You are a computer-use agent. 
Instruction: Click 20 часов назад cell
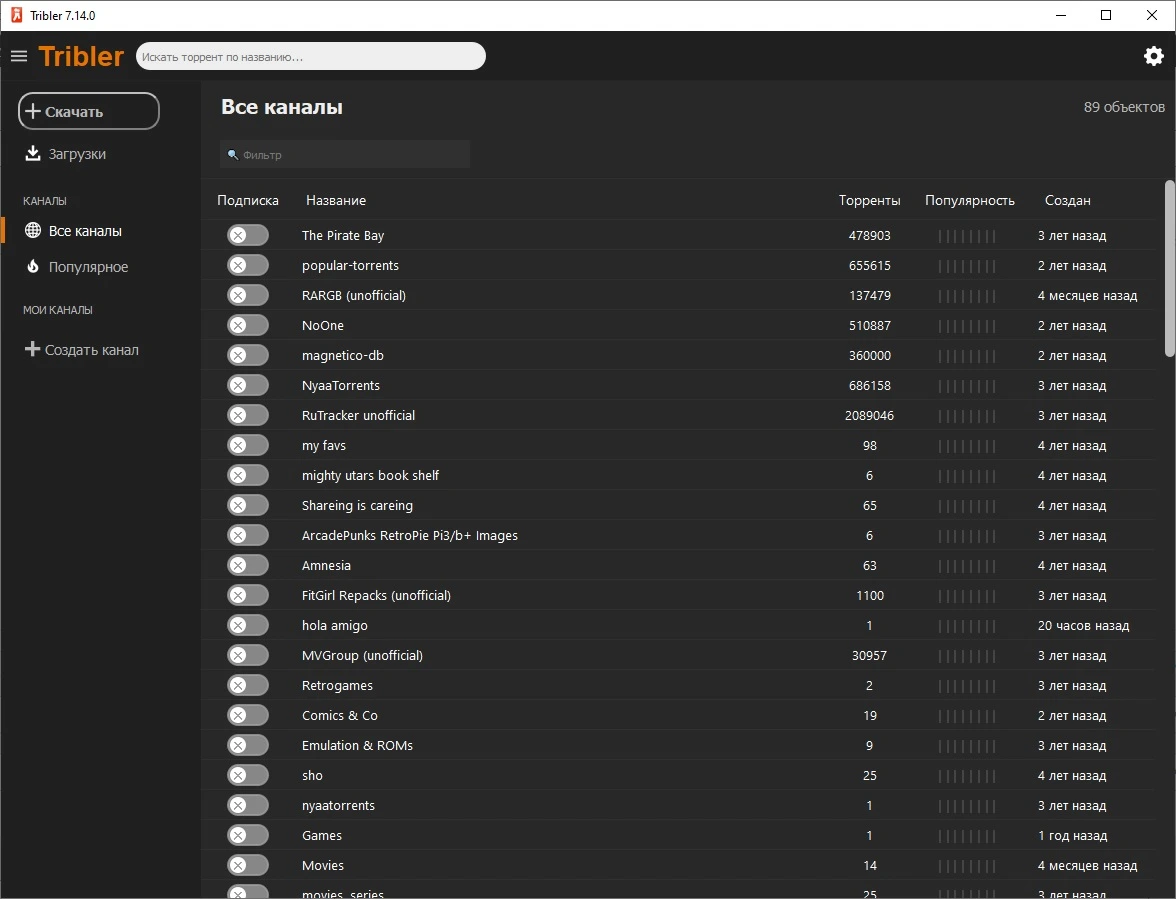click(1083, 625)
